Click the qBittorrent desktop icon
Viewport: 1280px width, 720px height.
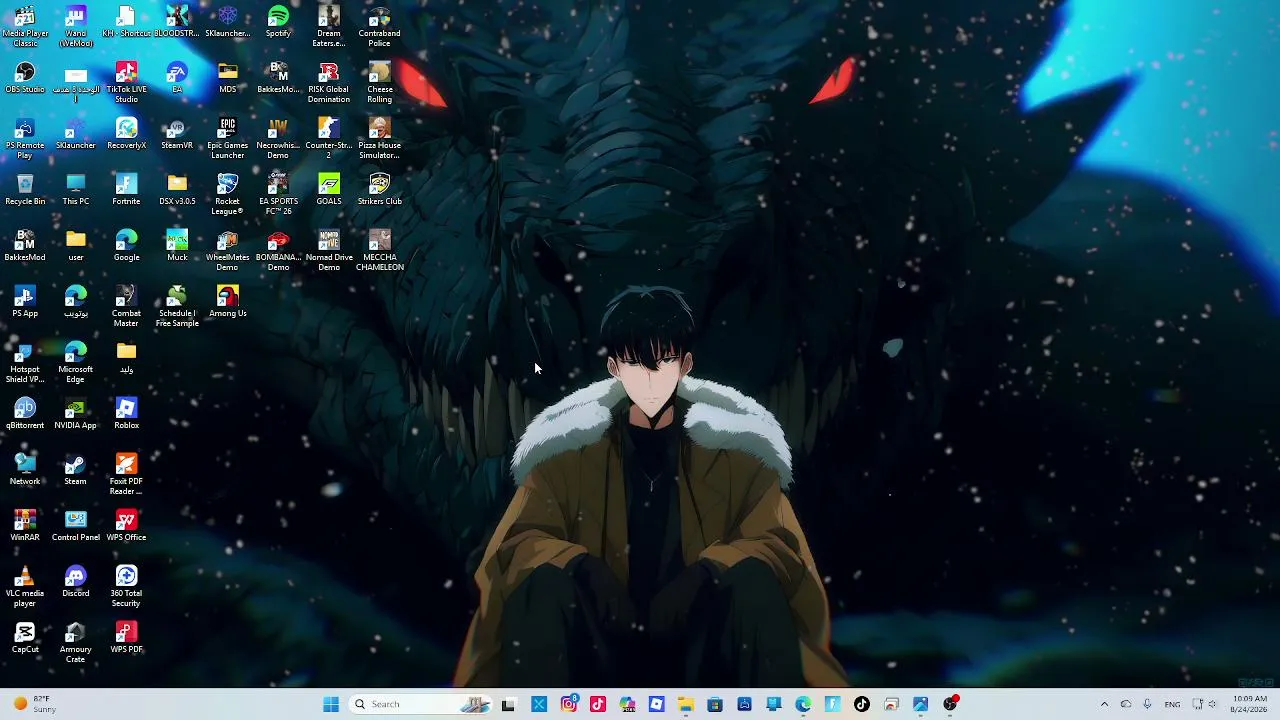pyautogui.click(x=25, y=414)
